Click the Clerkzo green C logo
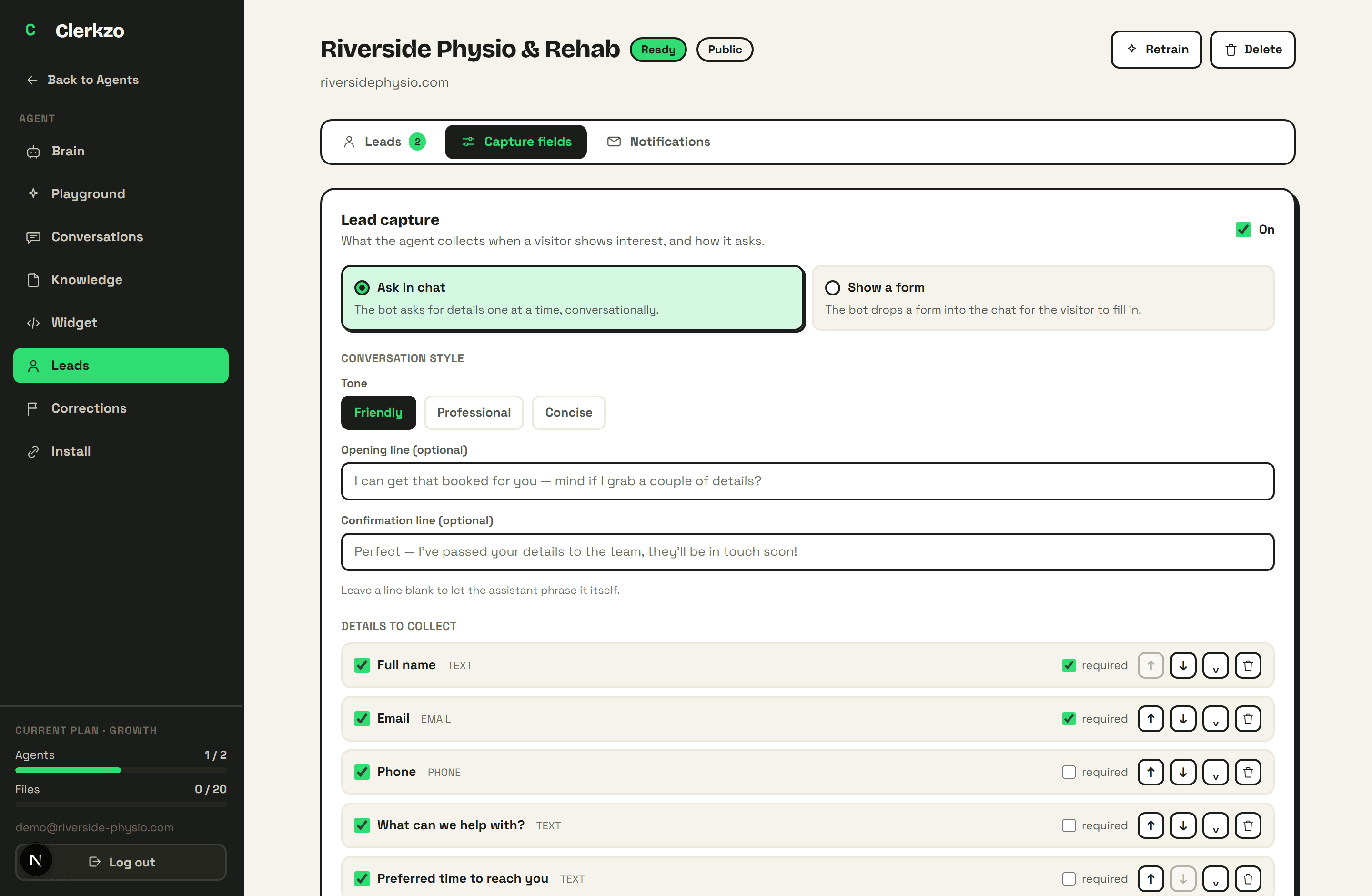The height and width of the screenshot is (896, 1372). click(30, 30)
